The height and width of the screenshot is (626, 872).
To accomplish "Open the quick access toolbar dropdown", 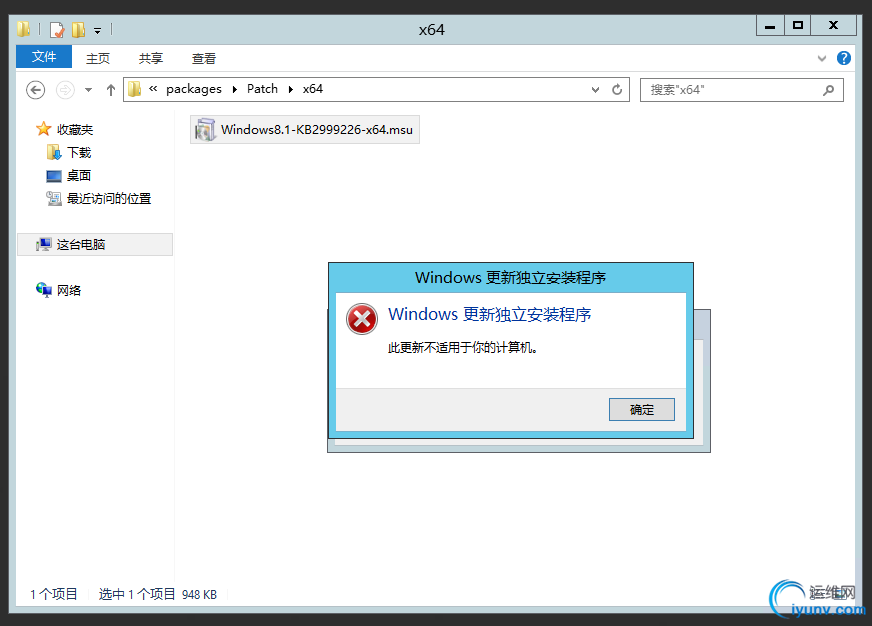I will pyautogui.click(x=97, y=31).
